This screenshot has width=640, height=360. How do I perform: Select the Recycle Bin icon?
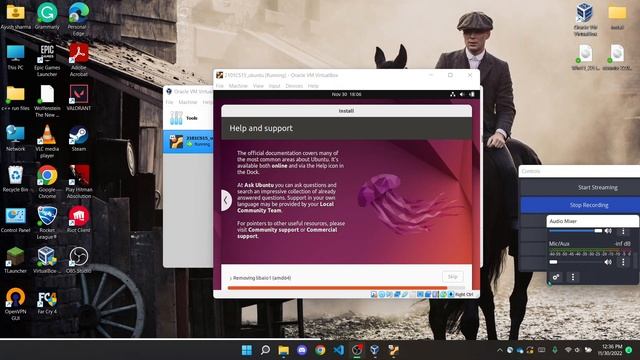[16, 179]
